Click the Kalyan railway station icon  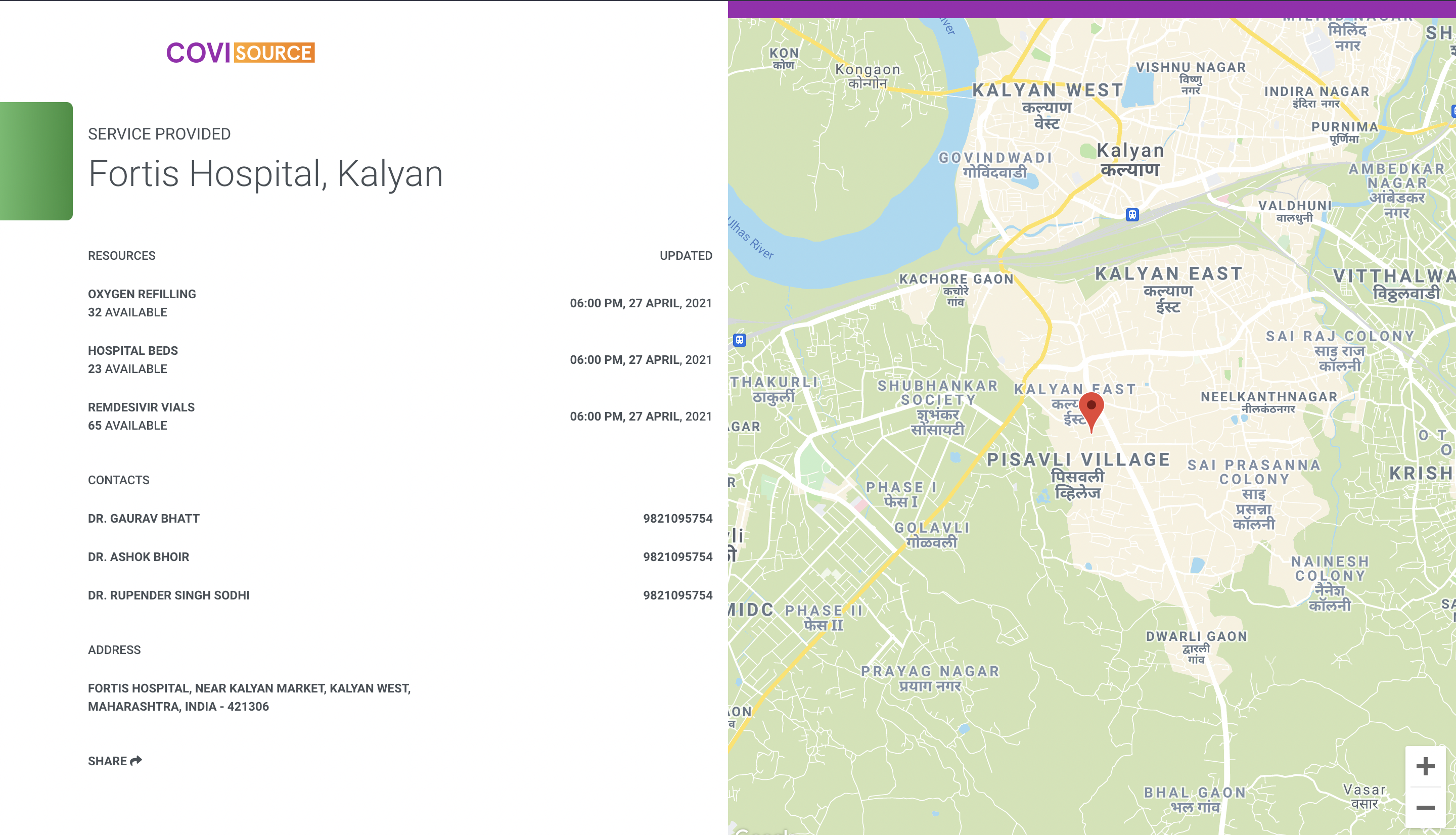(x=1131, y=214)
